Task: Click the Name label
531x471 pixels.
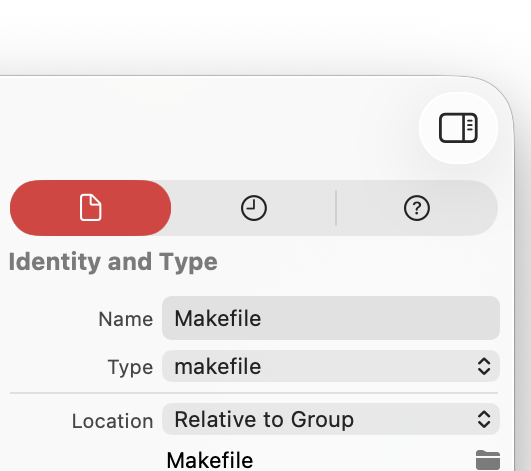Action: (126, 319)
